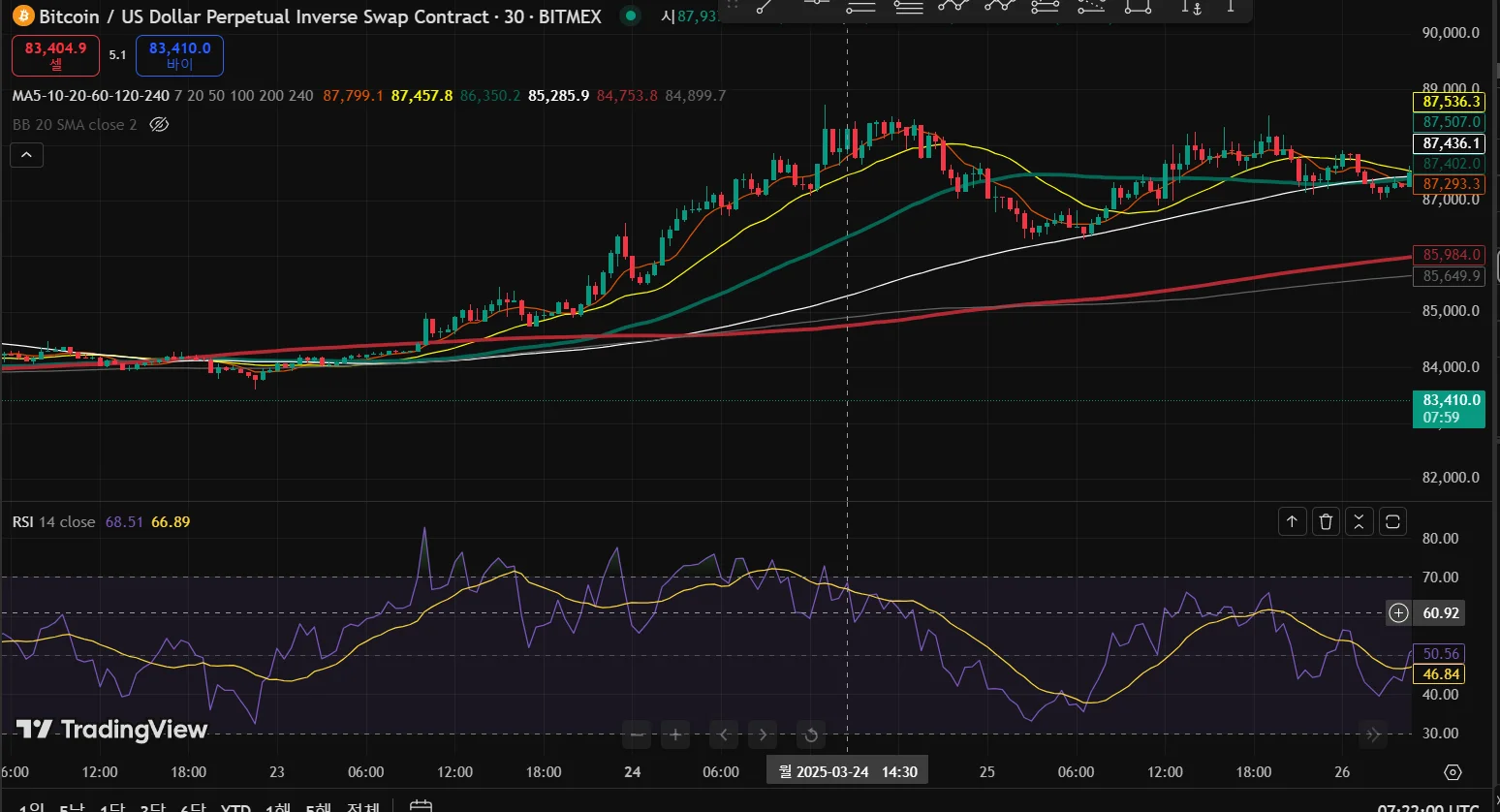Select the anchored vertical line tool
Screen dimensions: 1500x812
(x=1191, y=8)
